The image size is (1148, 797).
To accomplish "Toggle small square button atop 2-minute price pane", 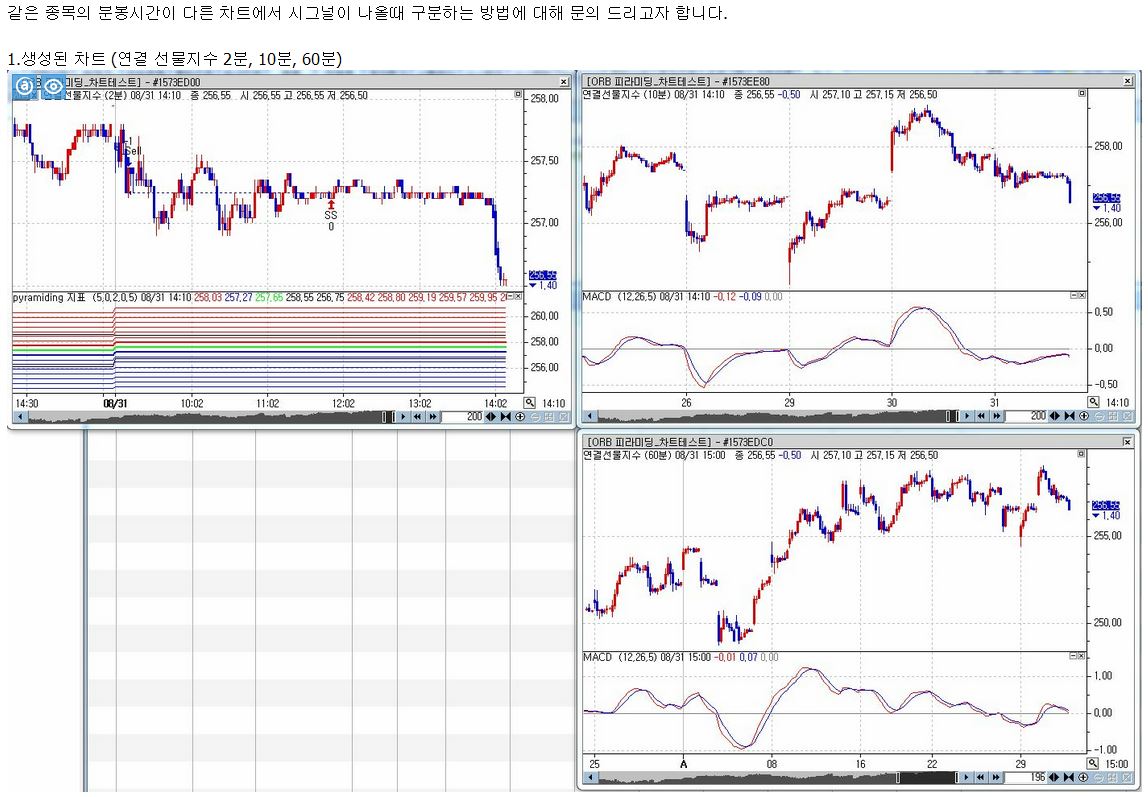I will [518, 95].
